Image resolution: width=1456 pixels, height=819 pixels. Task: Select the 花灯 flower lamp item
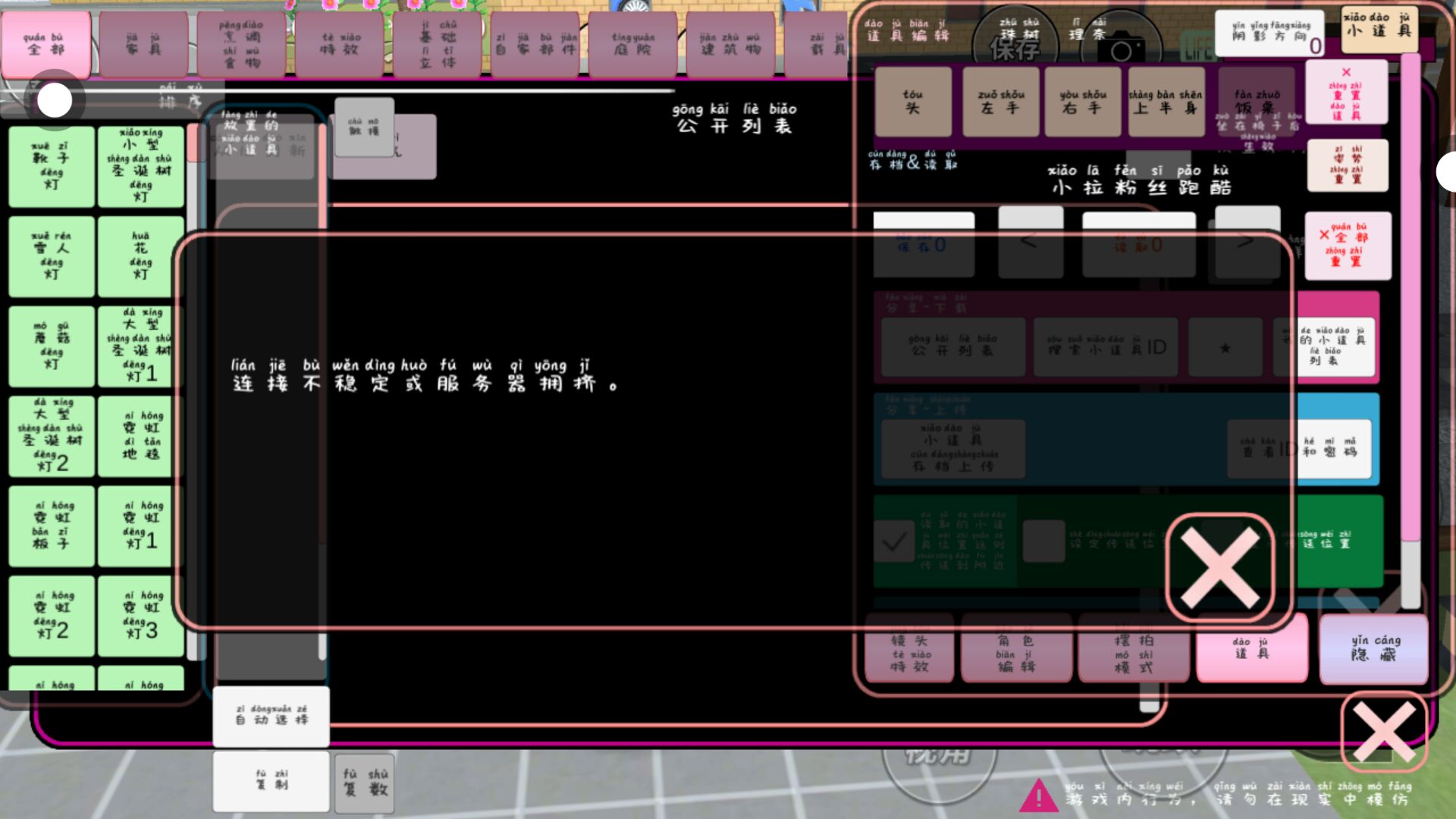(141, 256)
